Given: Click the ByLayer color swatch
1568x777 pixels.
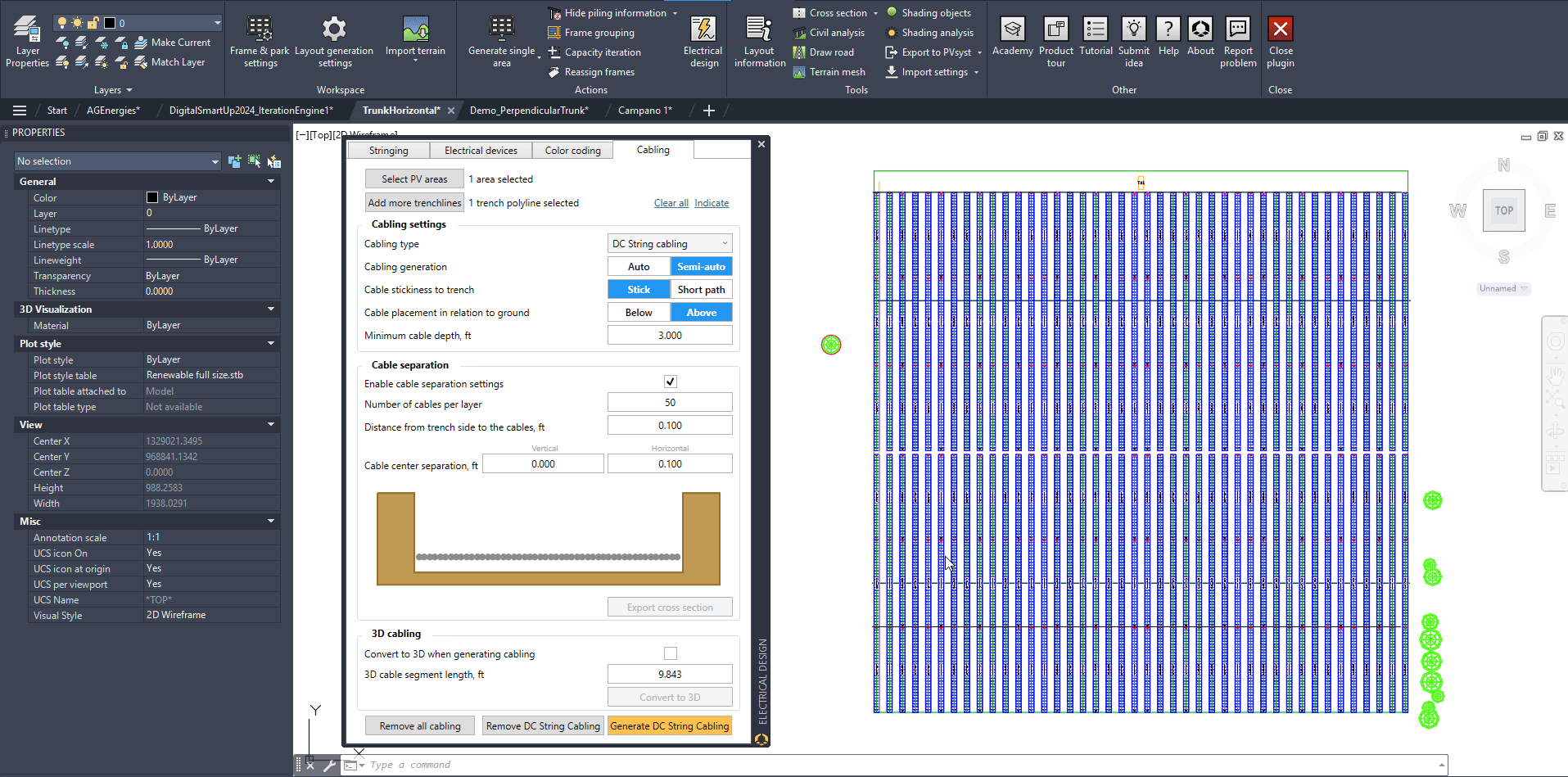Looking at the screenshot, I should [151, 197].
